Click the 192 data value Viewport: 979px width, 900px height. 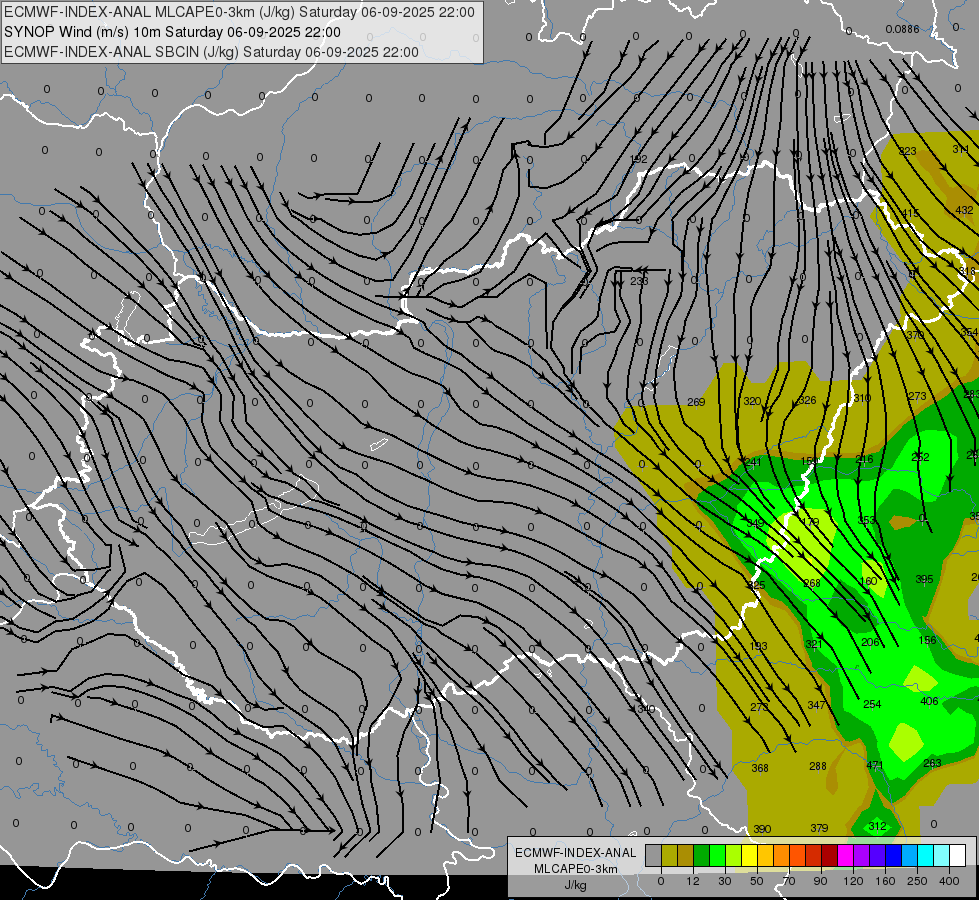(x=639, y=159)
